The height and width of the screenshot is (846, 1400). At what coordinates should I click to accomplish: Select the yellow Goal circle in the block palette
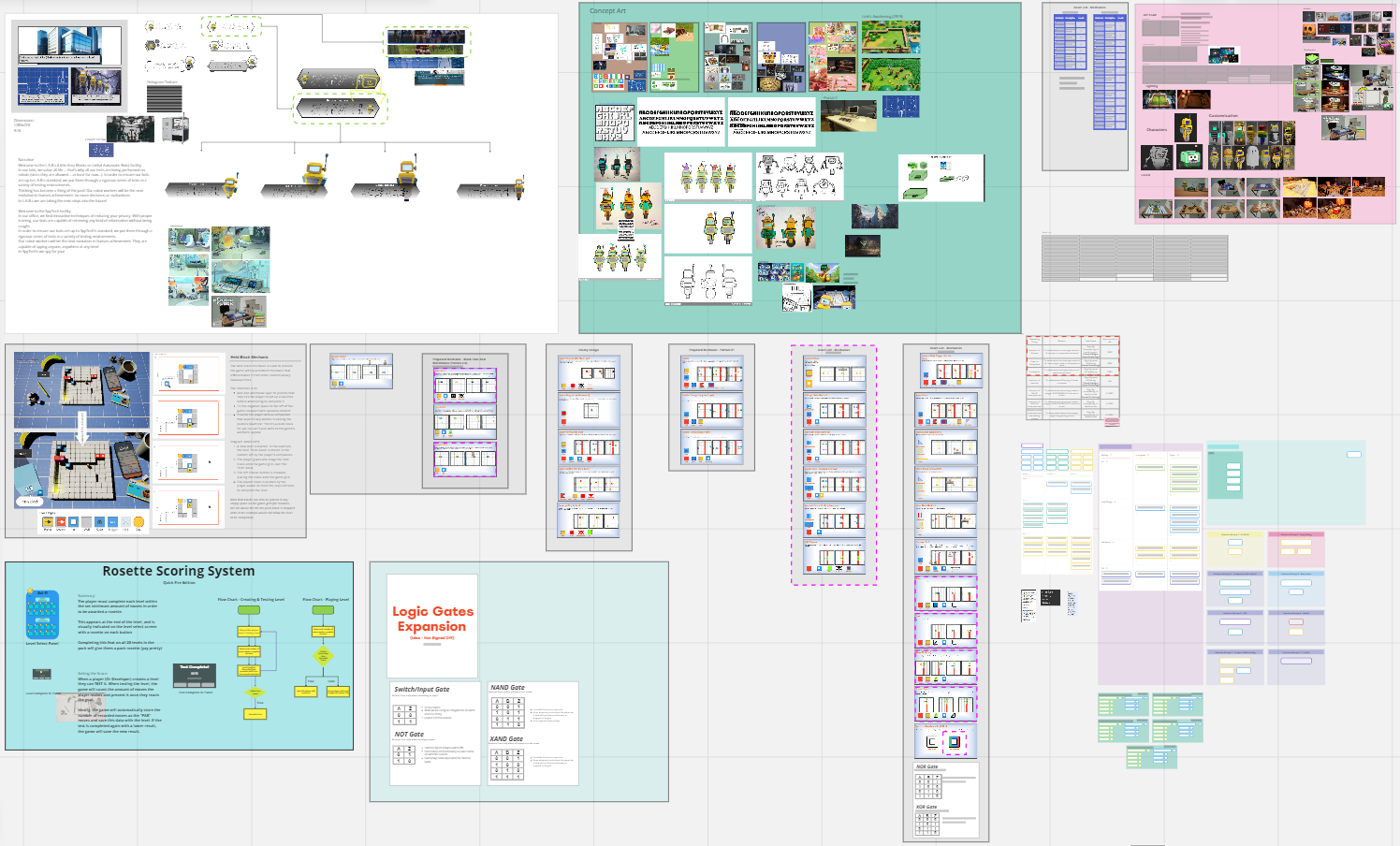coord(138,521)
